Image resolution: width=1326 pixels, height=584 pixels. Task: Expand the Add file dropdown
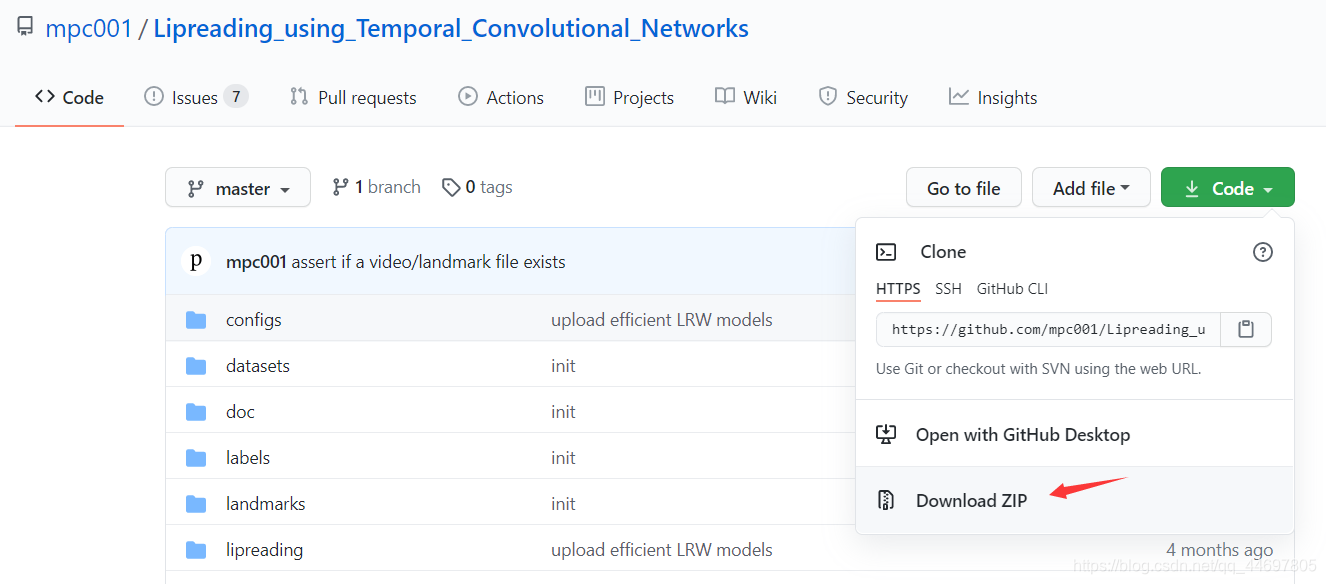[x=1091, y=188]
